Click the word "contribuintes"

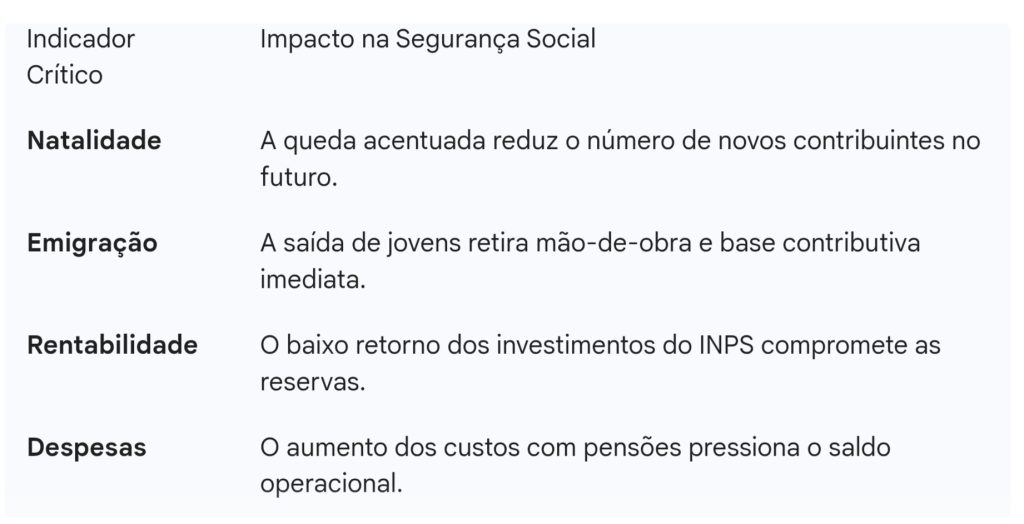[866, 141]
